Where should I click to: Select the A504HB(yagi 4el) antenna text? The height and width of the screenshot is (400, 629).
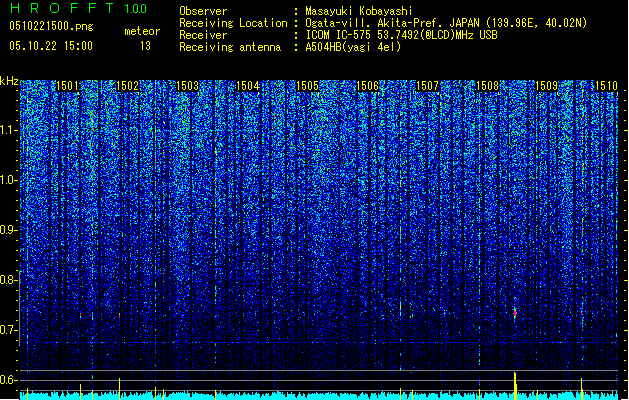[353, 47]
